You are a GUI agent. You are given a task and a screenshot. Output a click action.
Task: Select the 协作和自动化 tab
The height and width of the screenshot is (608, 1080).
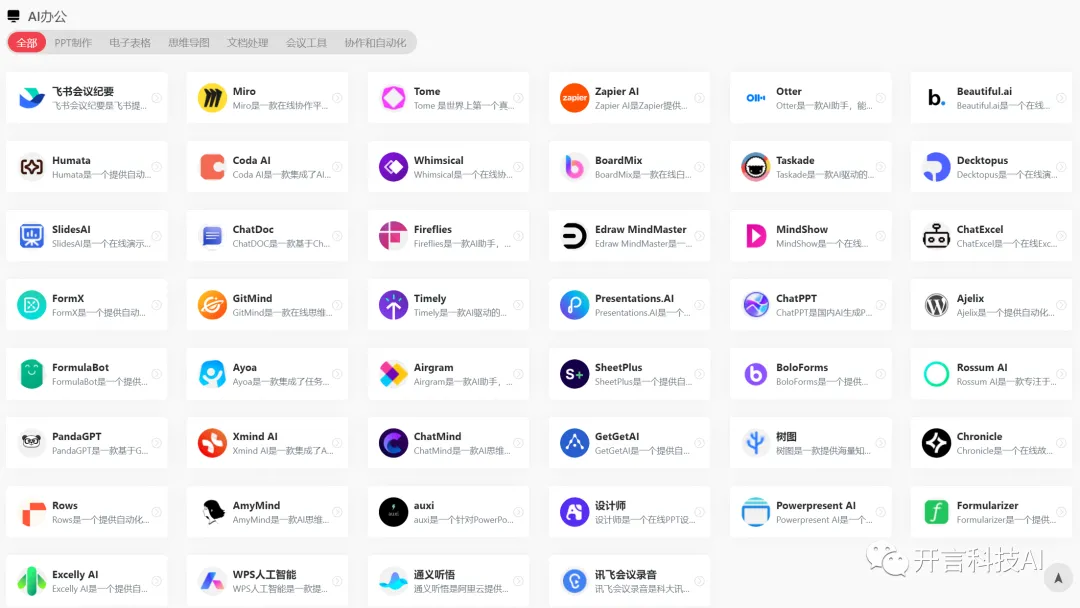[x=375, y=43]
